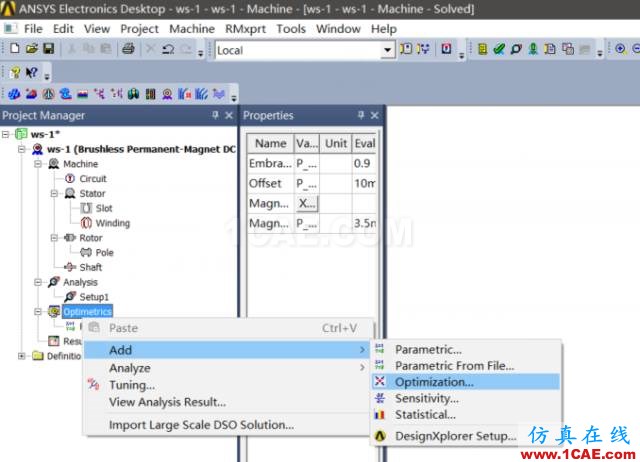Select Setup1 under Analysis
640x462 pixels.
[94, 297]
